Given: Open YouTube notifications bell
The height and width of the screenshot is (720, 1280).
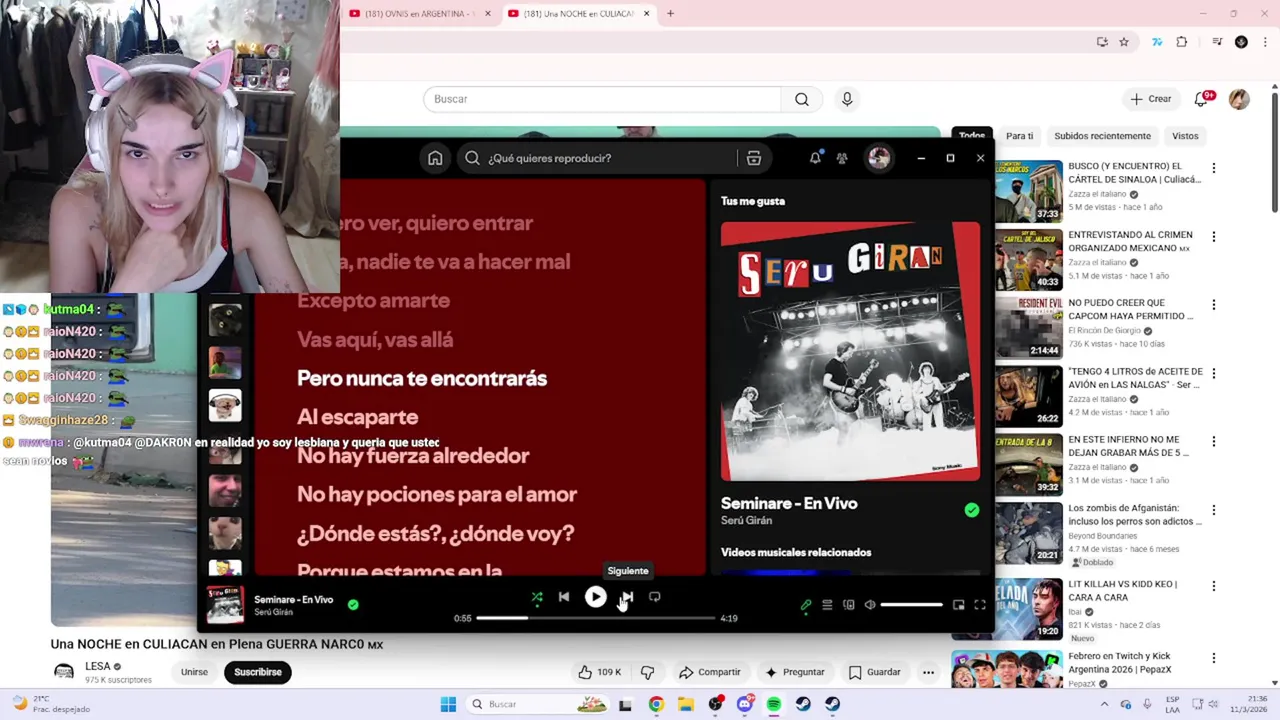Looking at the screenshot, I should (x=1202, y=99).
